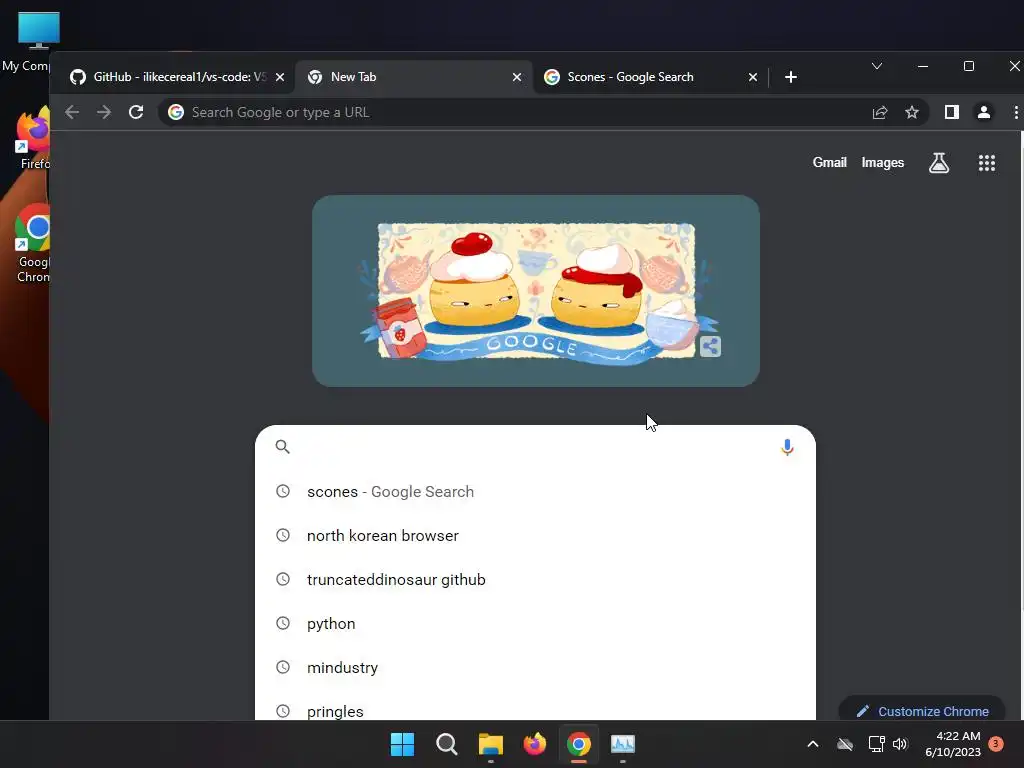Open the Chrome side panel
The height and width of the screenshot is (768, 1024).
point(952,112)
